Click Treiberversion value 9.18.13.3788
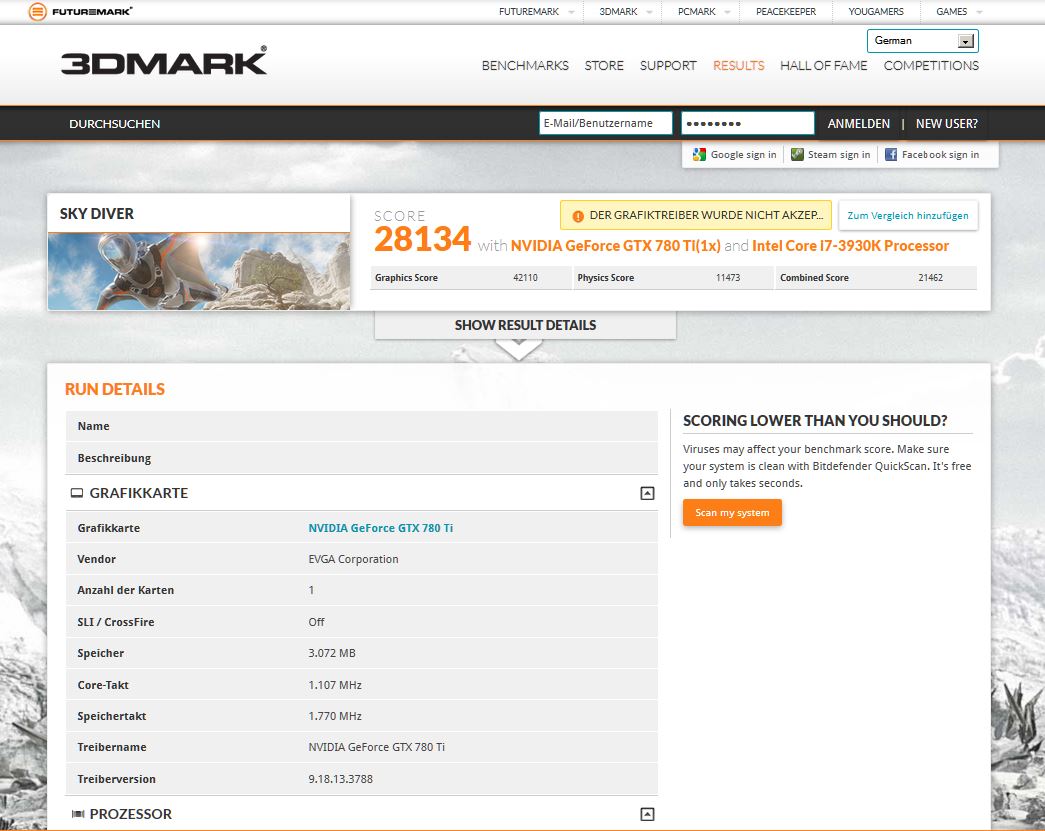This screenshot has width=1045, height=831. click(341, 779)
